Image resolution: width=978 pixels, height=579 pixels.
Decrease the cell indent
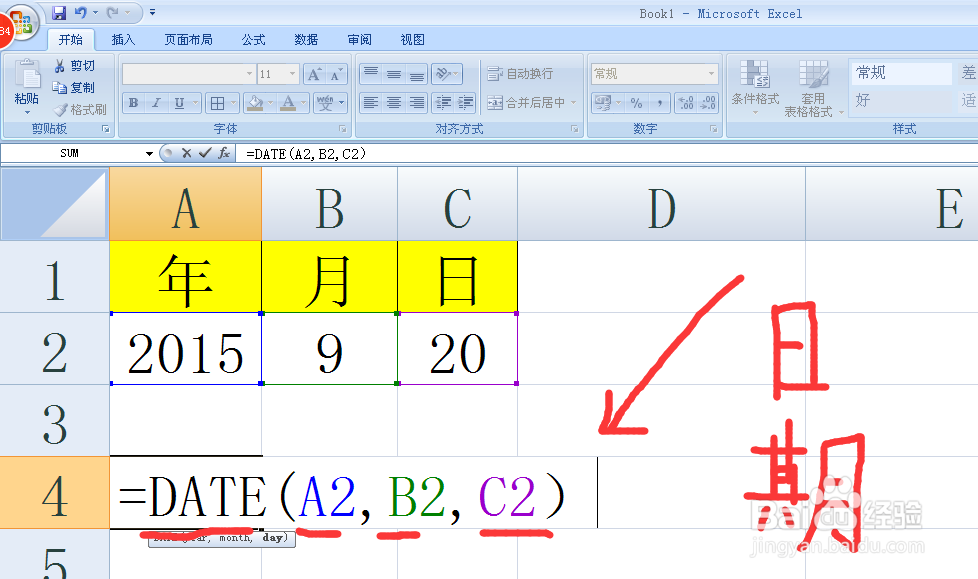click(443, 103)
